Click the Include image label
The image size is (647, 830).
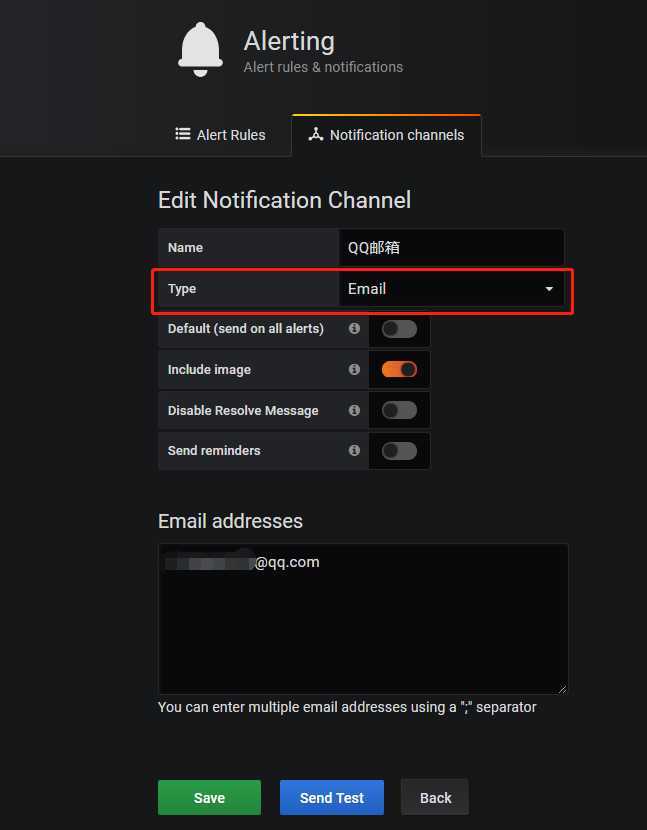[x=209, y=369]
